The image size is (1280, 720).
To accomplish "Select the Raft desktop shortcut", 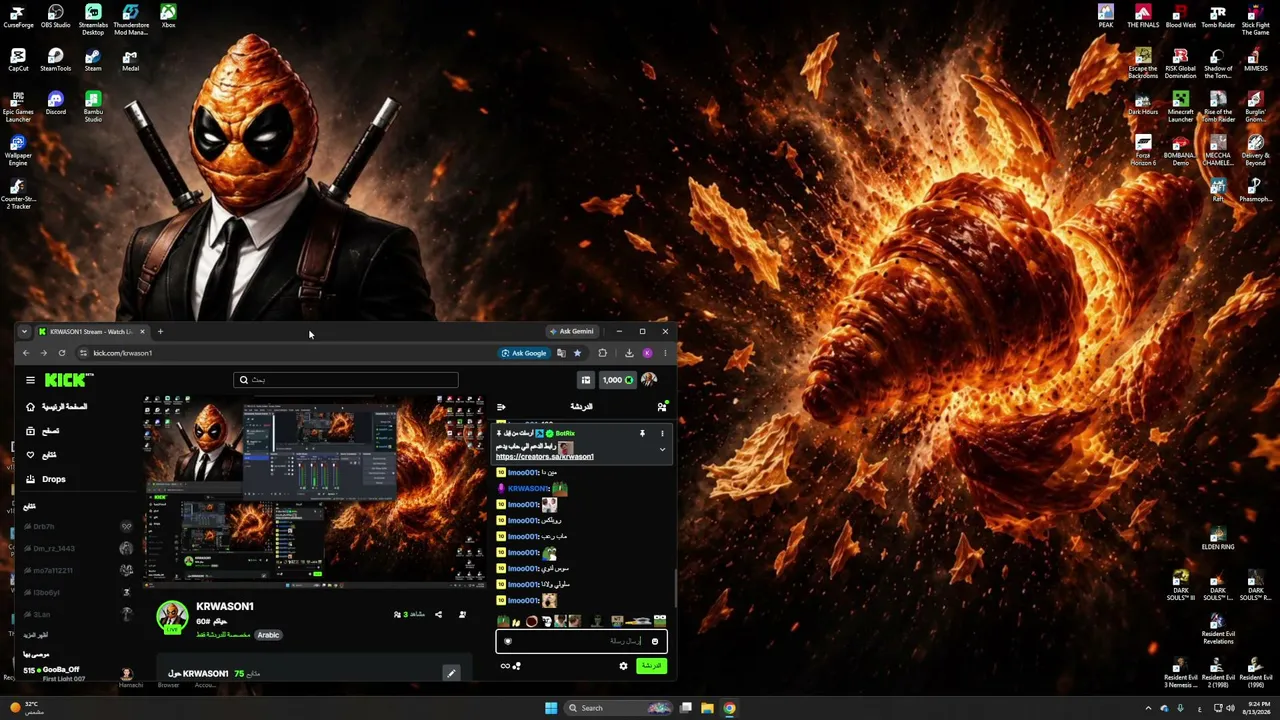I will point(1218,189).
